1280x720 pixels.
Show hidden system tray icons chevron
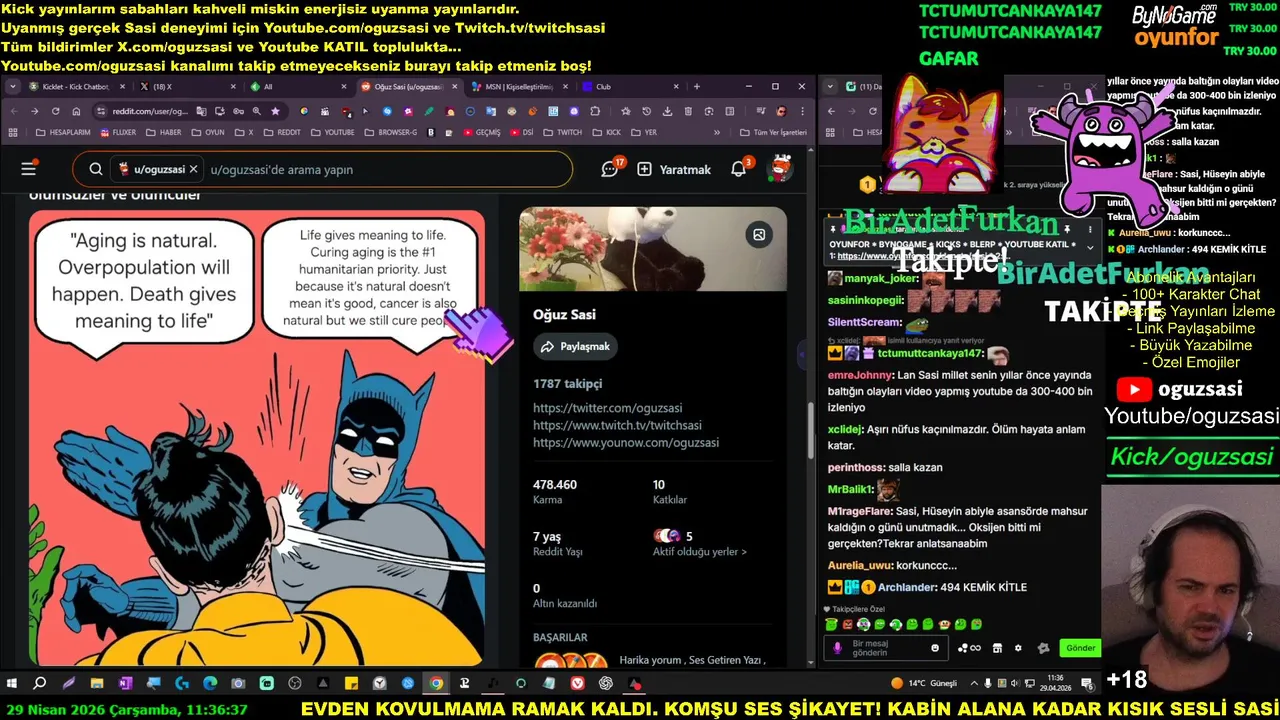click(x=973, y=684)
